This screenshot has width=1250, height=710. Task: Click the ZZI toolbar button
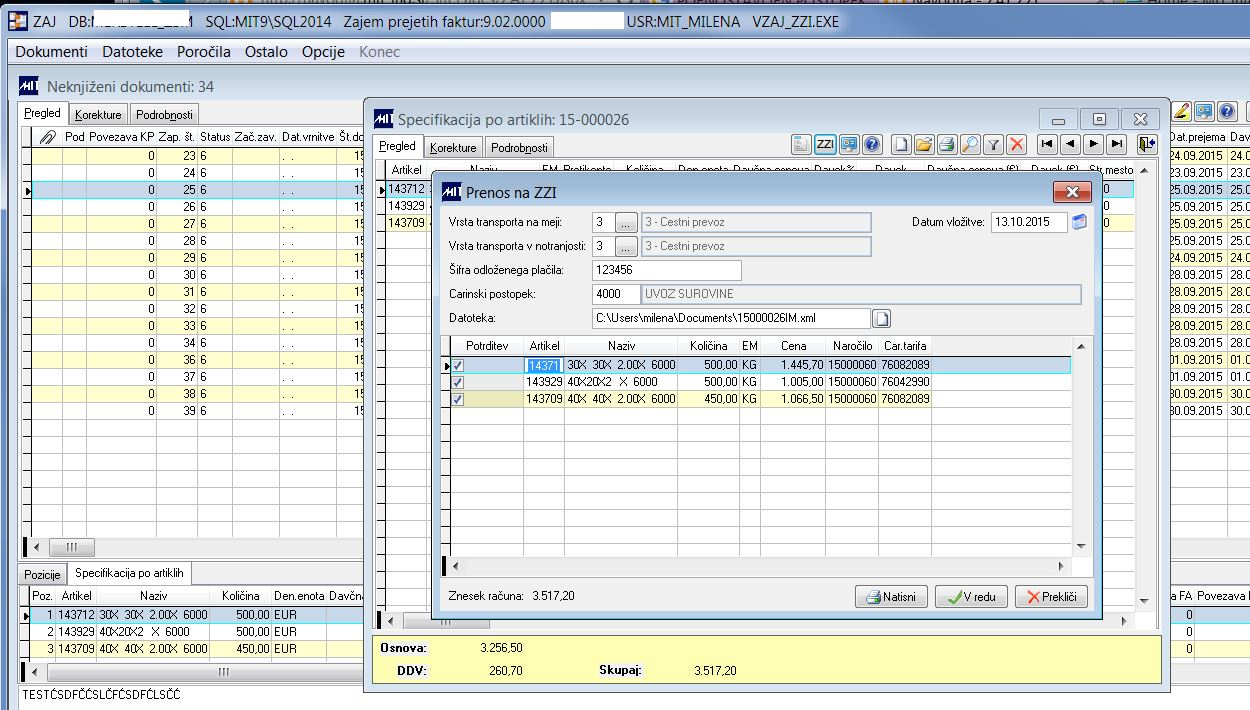pyautogui.click(x=825, y=144)
